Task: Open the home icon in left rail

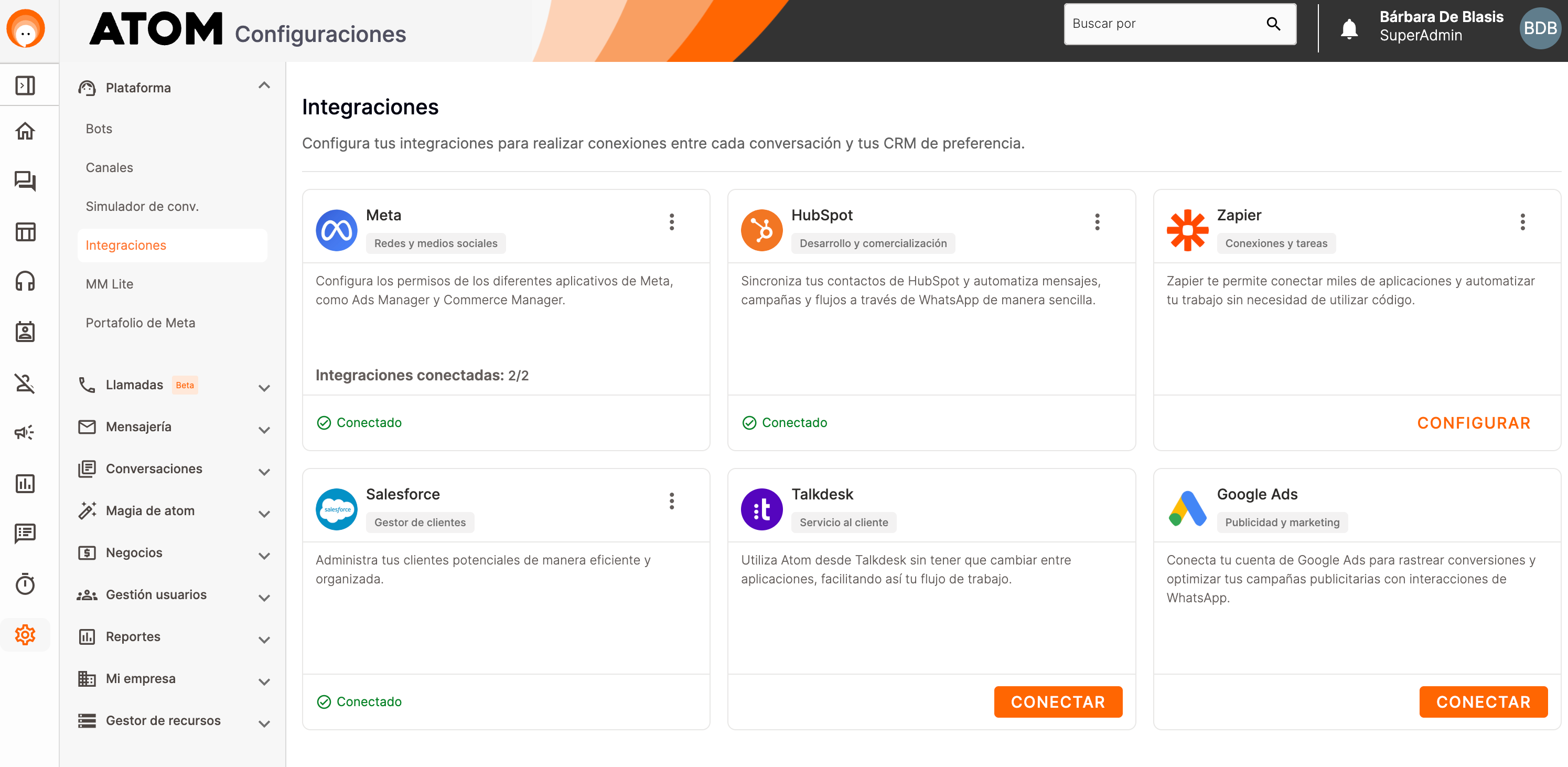Action: (x=25, y=131)
